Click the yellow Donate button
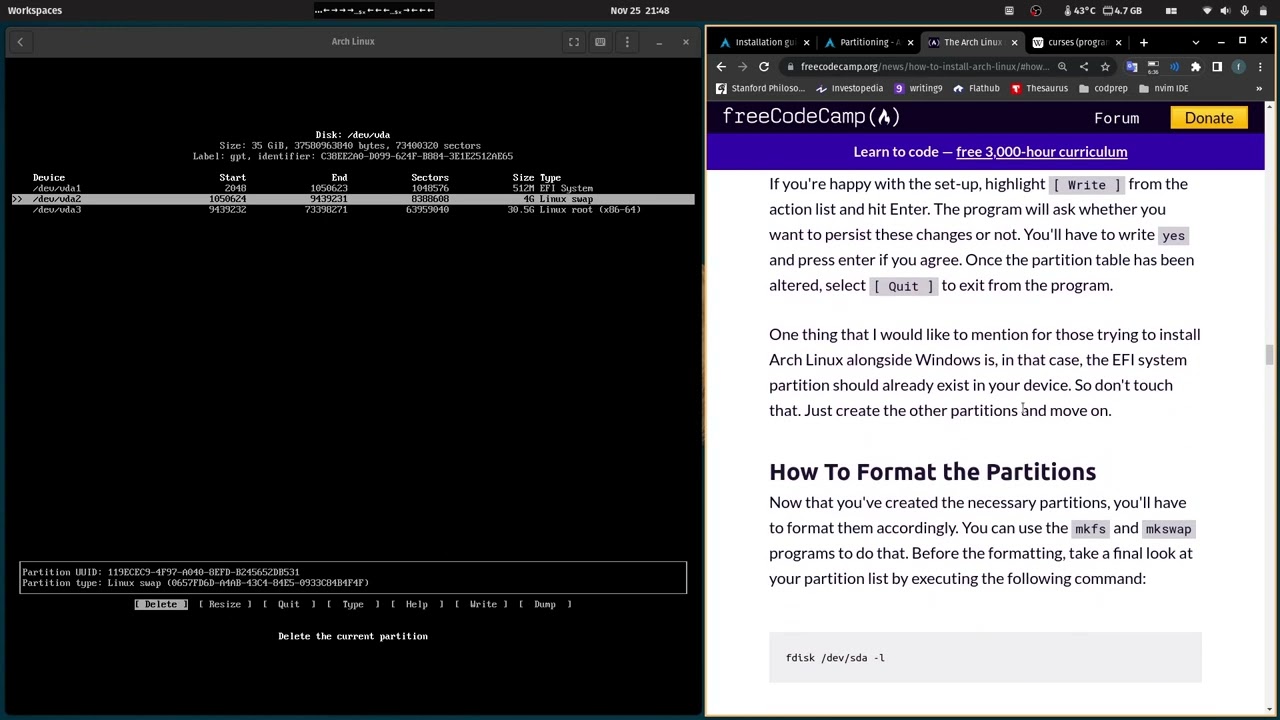Image resolution: width=1280 pixels, height=720 pixels. pos(1209,118)
